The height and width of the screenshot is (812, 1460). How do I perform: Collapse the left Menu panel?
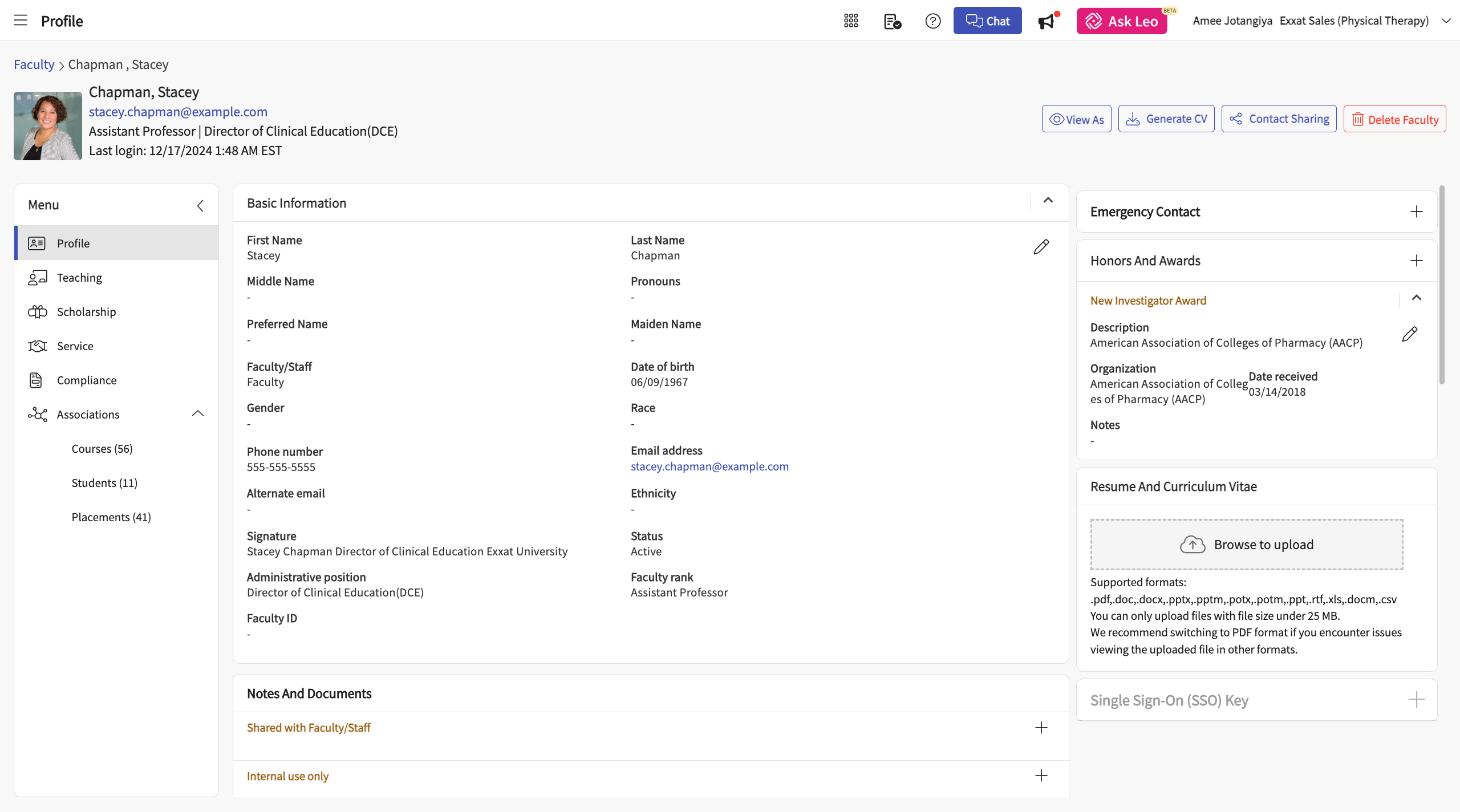pyautogui.click(x=200, y=206)
